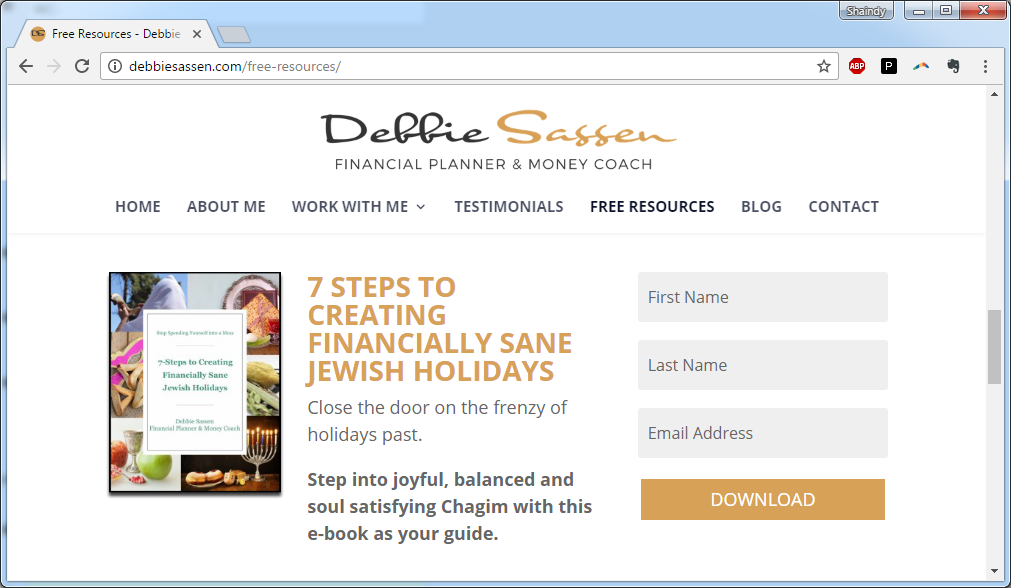This screenshot has height=588, width=1011.
Task: Click the black P extension icon
Action: tap(888, 66)
